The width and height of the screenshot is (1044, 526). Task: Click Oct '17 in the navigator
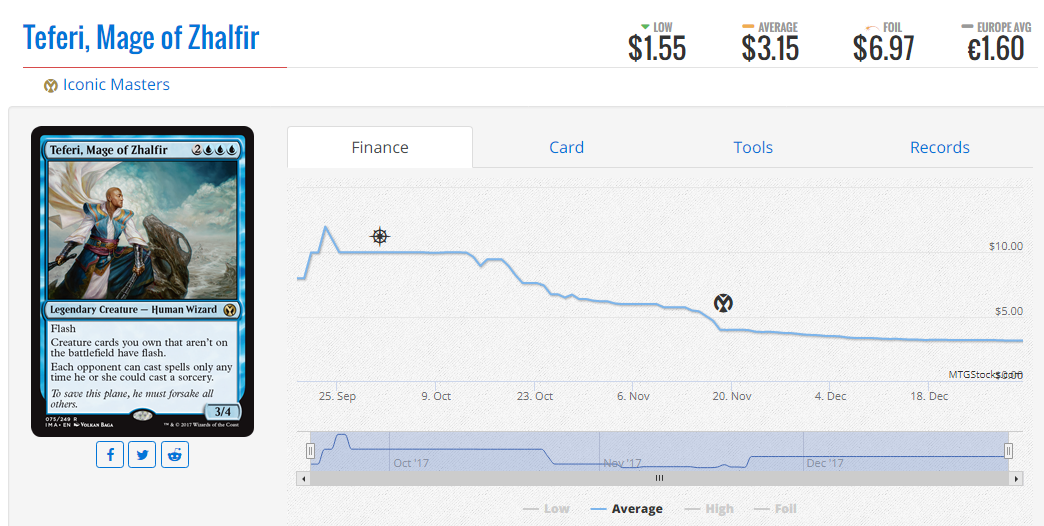click(411, 463)
